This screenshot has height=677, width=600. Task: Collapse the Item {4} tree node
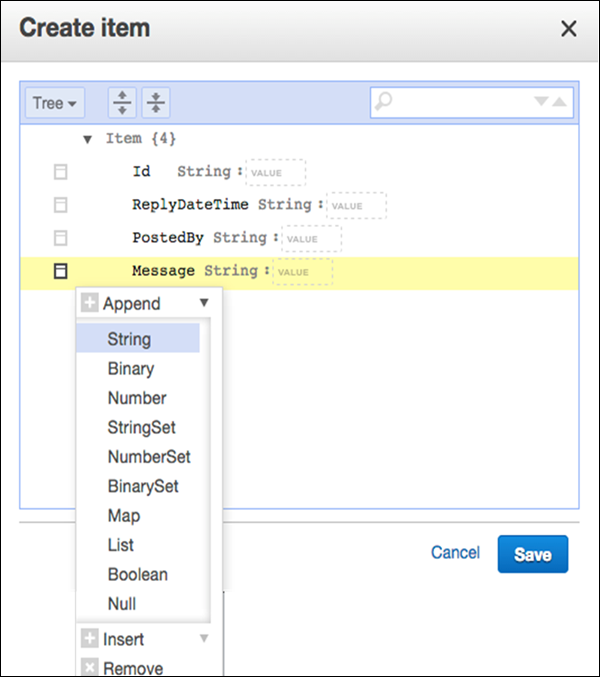tap(88, 139)
